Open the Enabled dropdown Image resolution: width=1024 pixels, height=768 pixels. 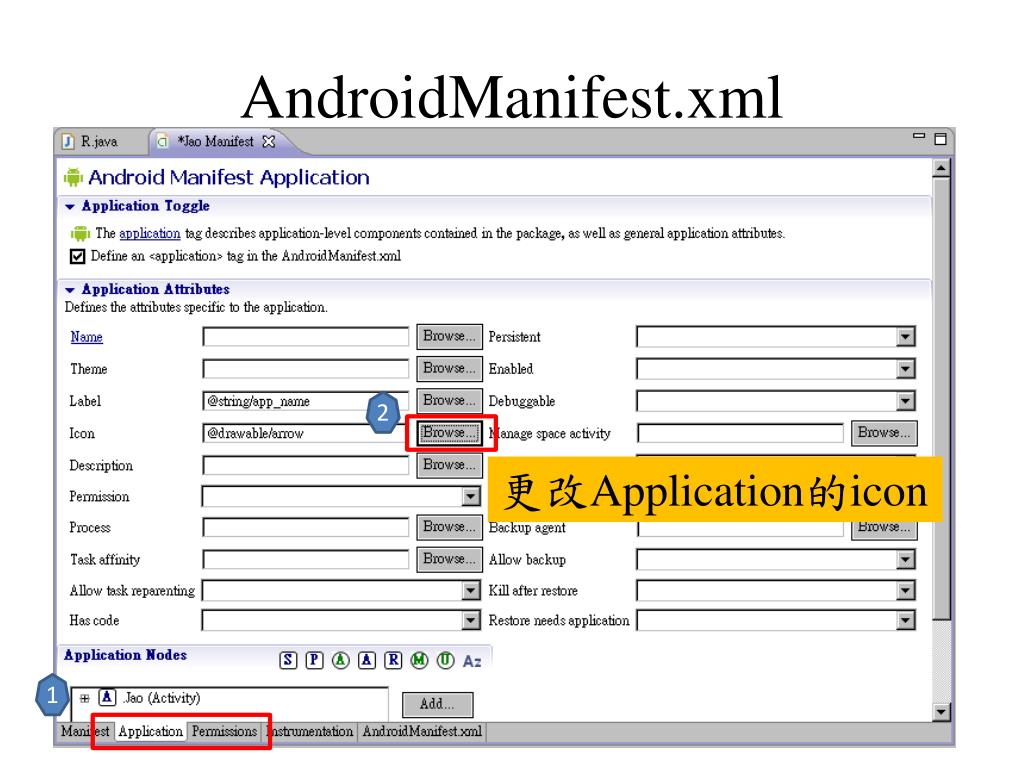(905, 369)
